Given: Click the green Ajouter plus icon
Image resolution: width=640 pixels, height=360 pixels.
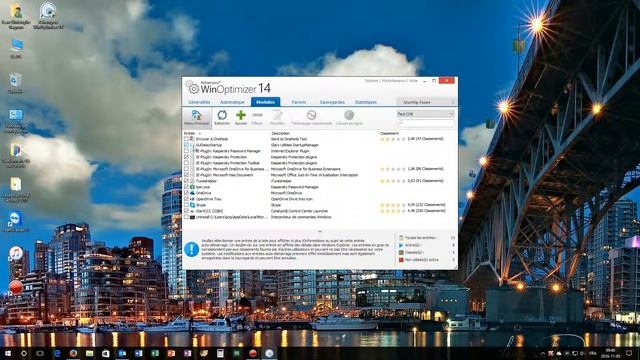Looking at the screenshot, I should coord(241,116).
